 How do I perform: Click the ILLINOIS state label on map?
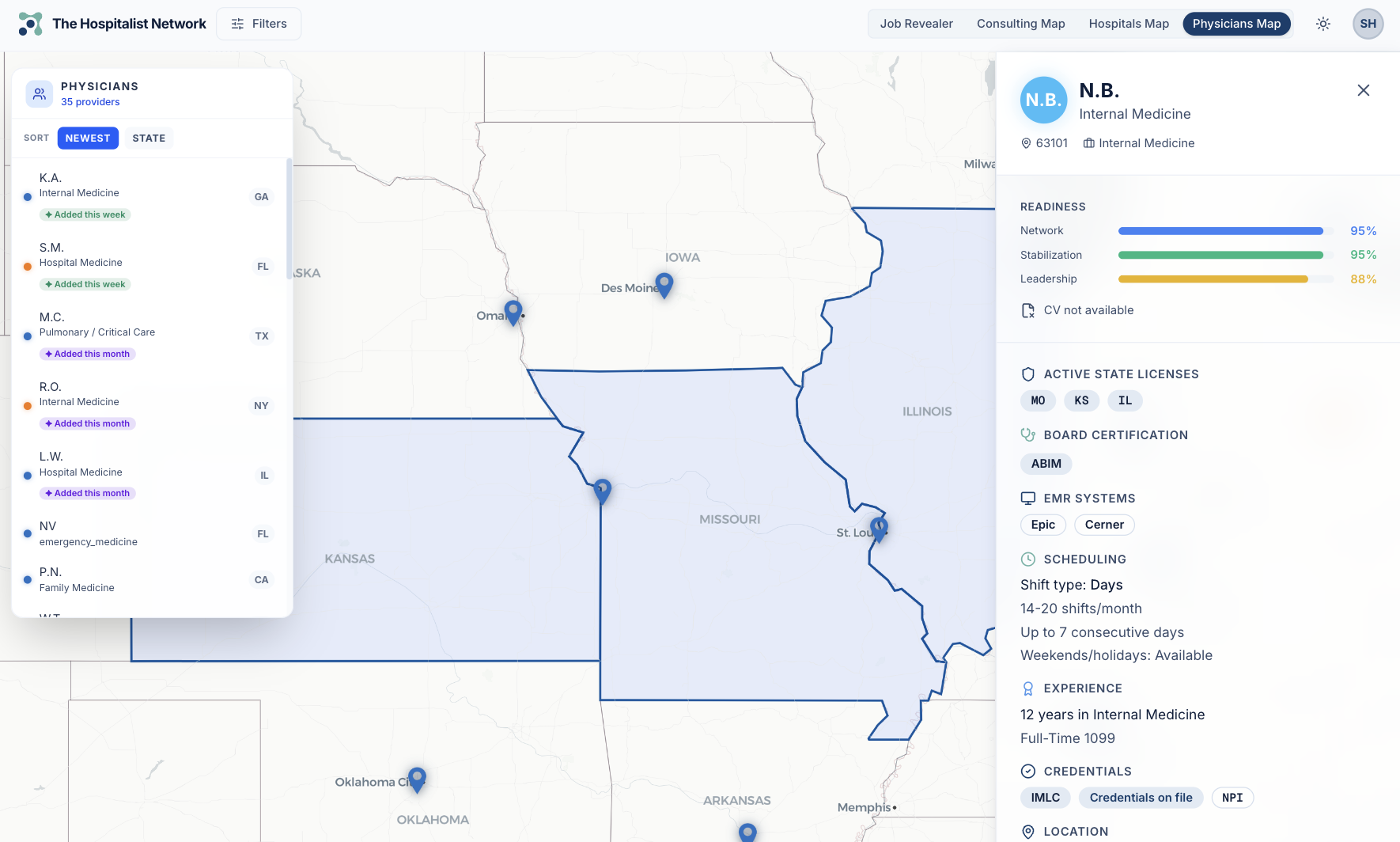point(927,412)
